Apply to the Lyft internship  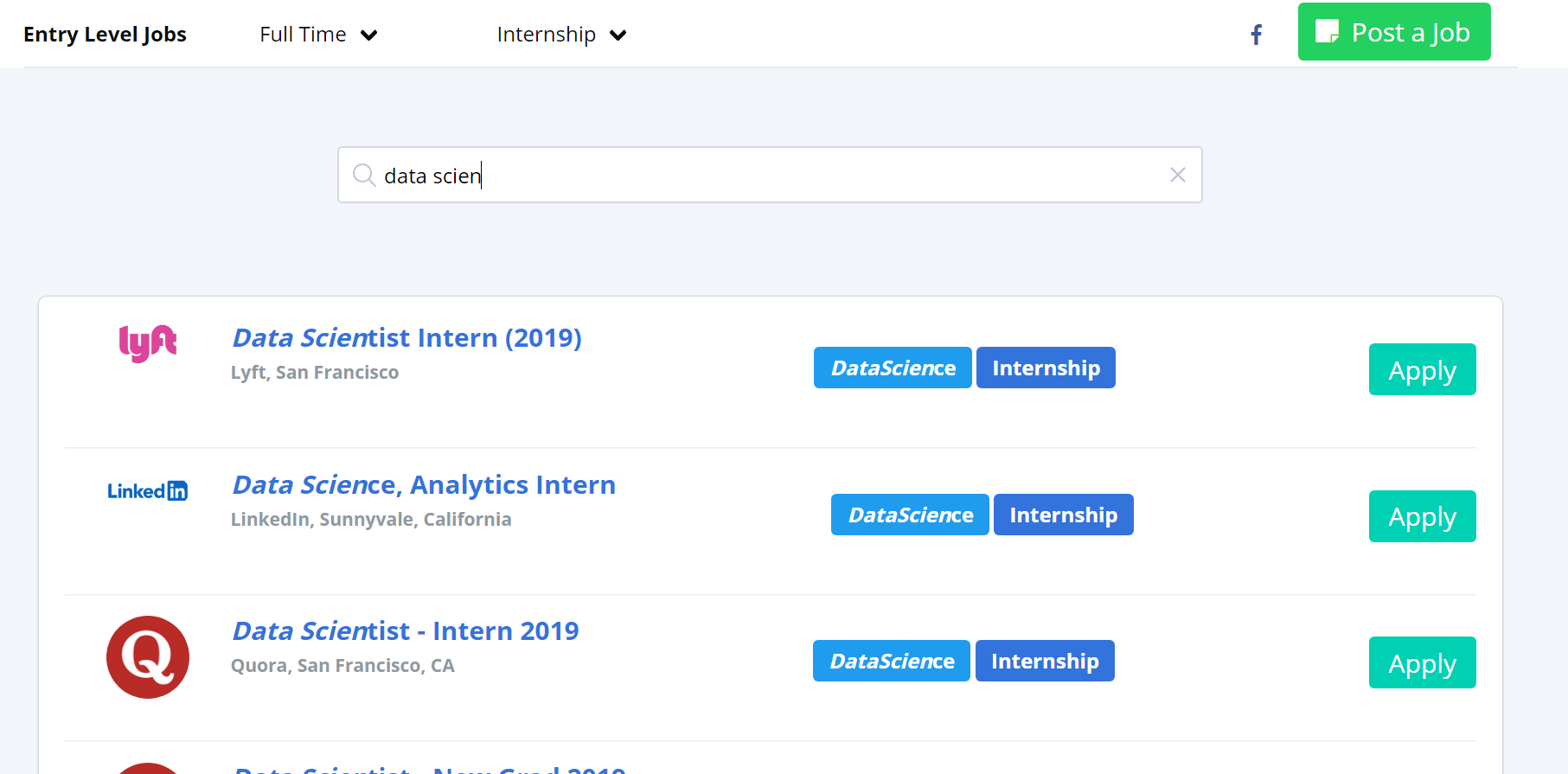pyautogui.click(x=1422, y=370)
